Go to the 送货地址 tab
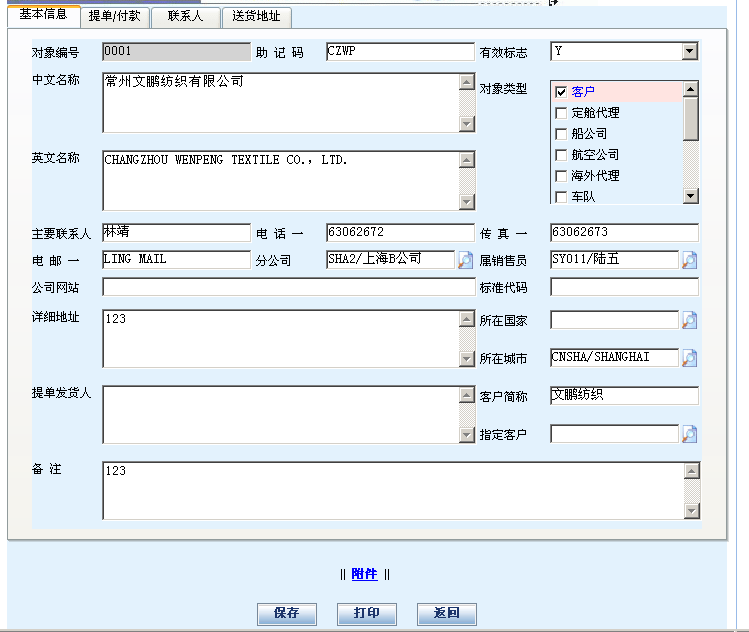This screenshot has height=632, width=749. click(256, 17)
